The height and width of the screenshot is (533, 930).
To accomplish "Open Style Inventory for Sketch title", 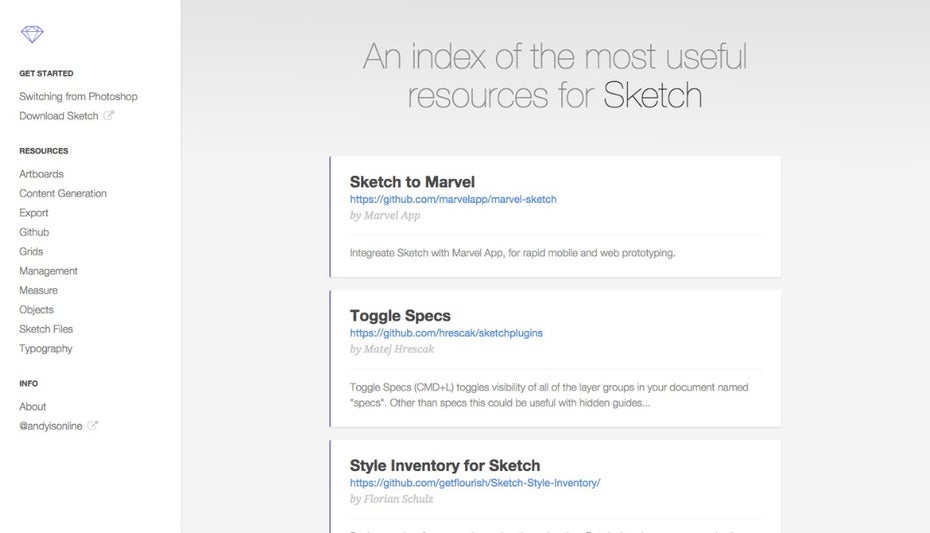I will 445,465.
